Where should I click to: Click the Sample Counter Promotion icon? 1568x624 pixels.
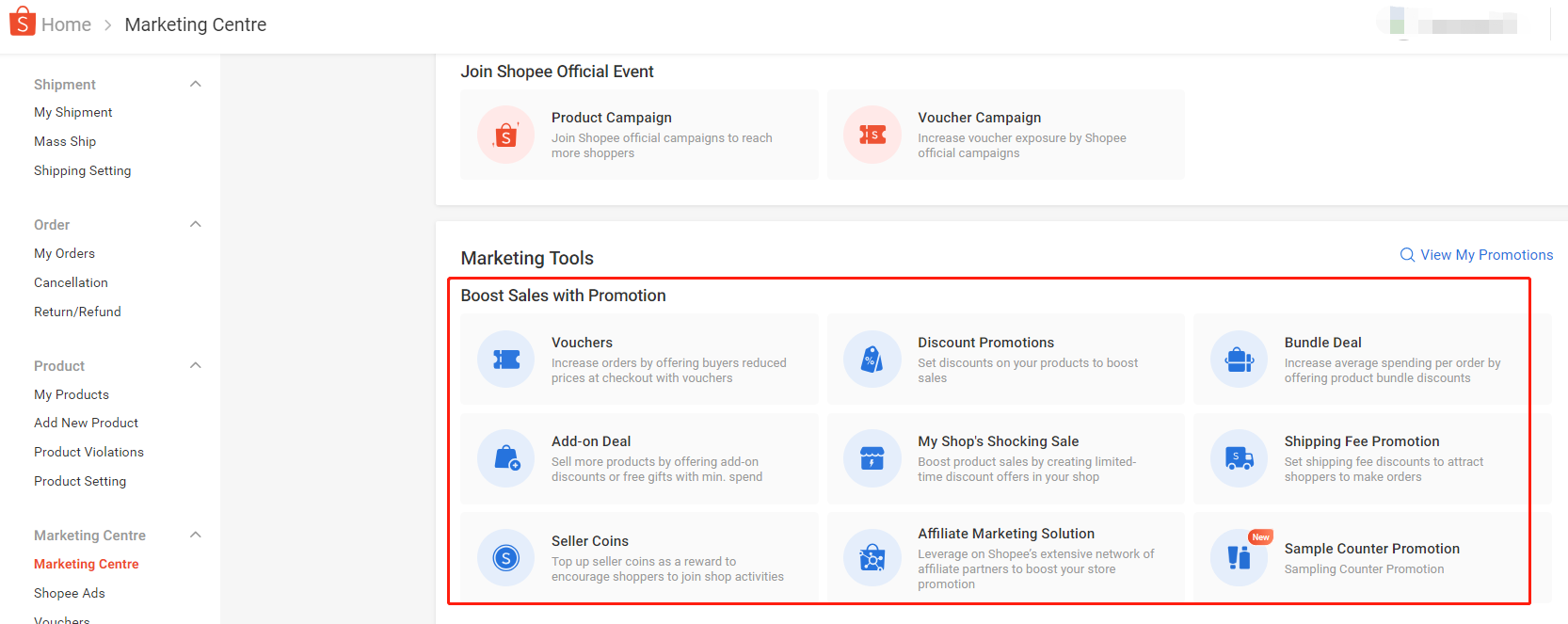coord(1240,558)
